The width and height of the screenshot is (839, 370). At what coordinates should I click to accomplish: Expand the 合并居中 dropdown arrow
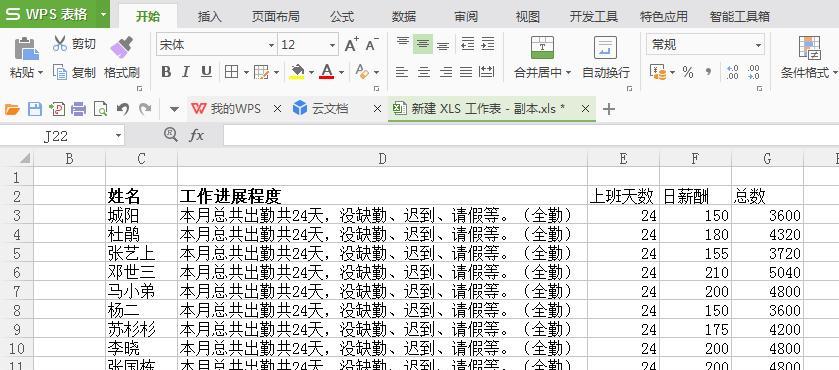pyautogui.click(x=568, y=73)
